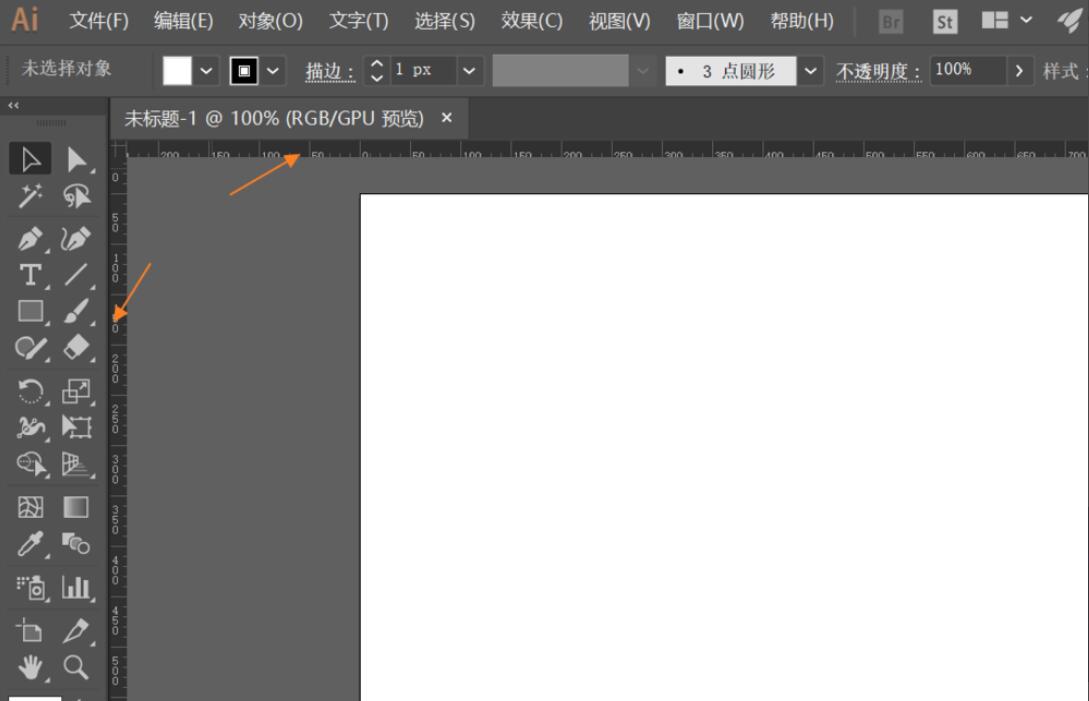Image resolution: width=1089 pixels, height=701 pixels.
Task: Click the arrange documents layout icon
Action: pyautogui.click(x=995, y=20)
